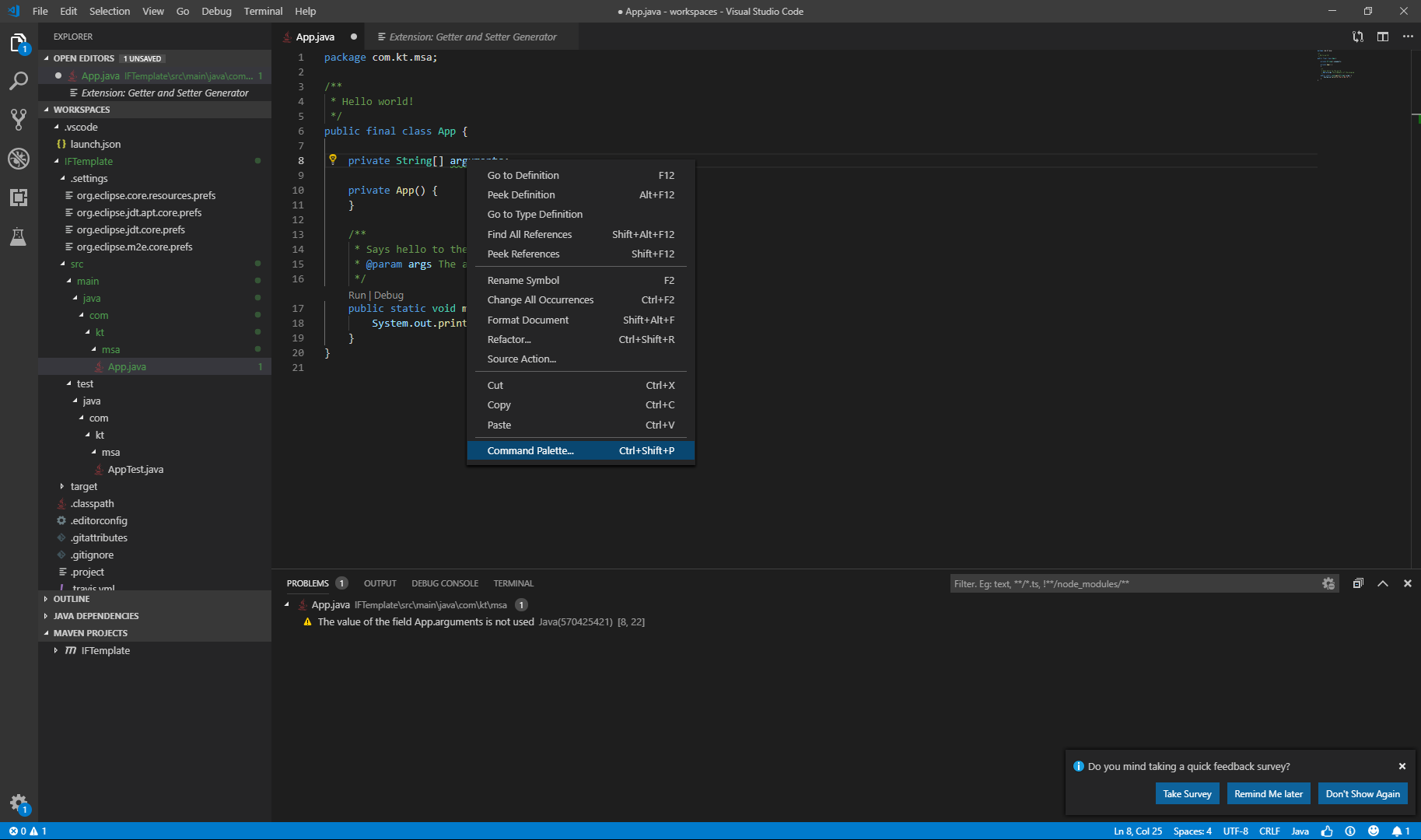Click the errors and warnings status indicator
The height and width of the screenshot is (840, 1421).
(28, 831)
